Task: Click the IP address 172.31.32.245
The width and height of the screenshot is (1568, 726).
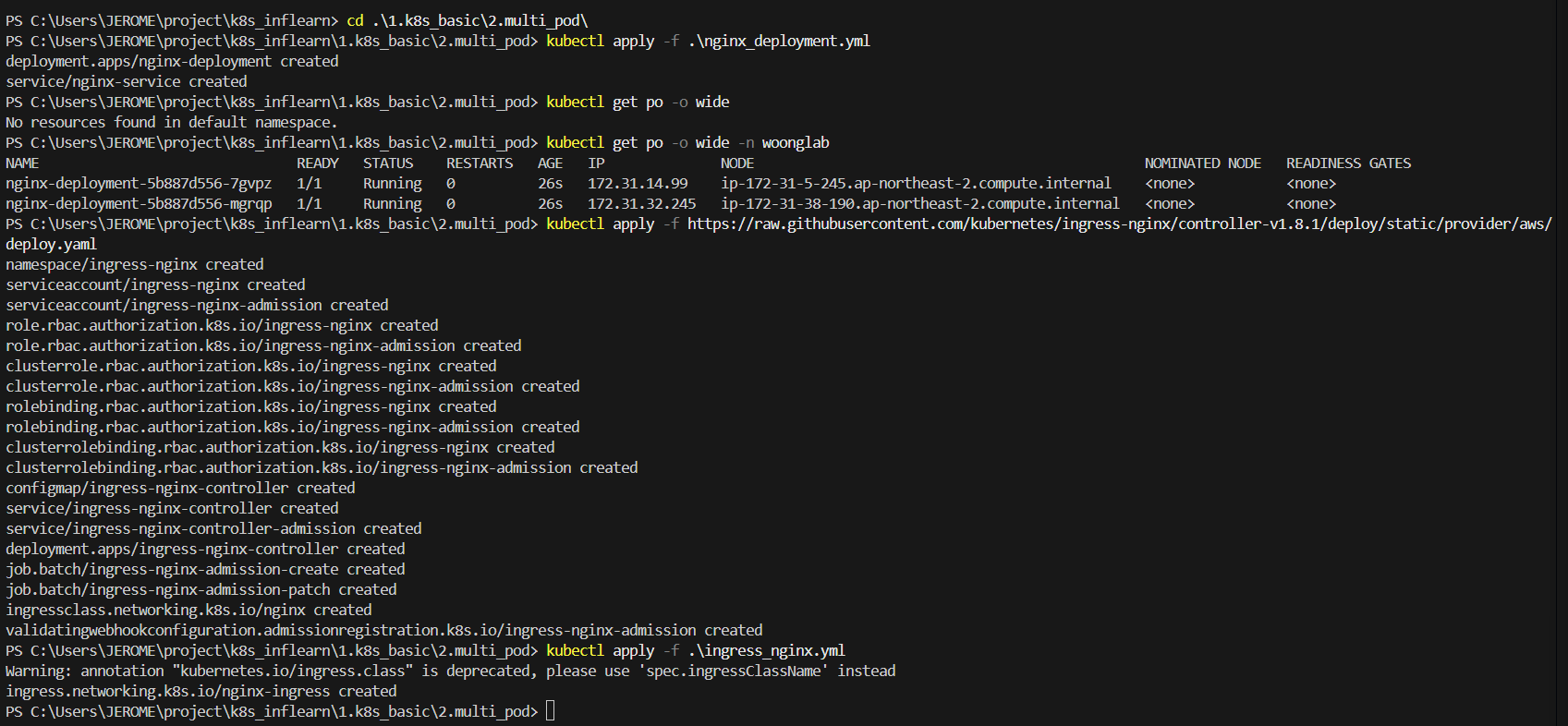Action: pos(641,204)
